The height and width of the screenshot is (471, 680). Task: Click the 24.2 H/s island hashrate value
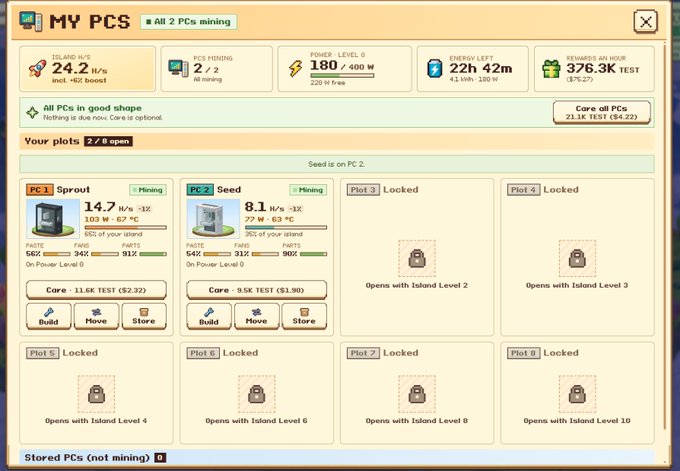pos(79,69)
